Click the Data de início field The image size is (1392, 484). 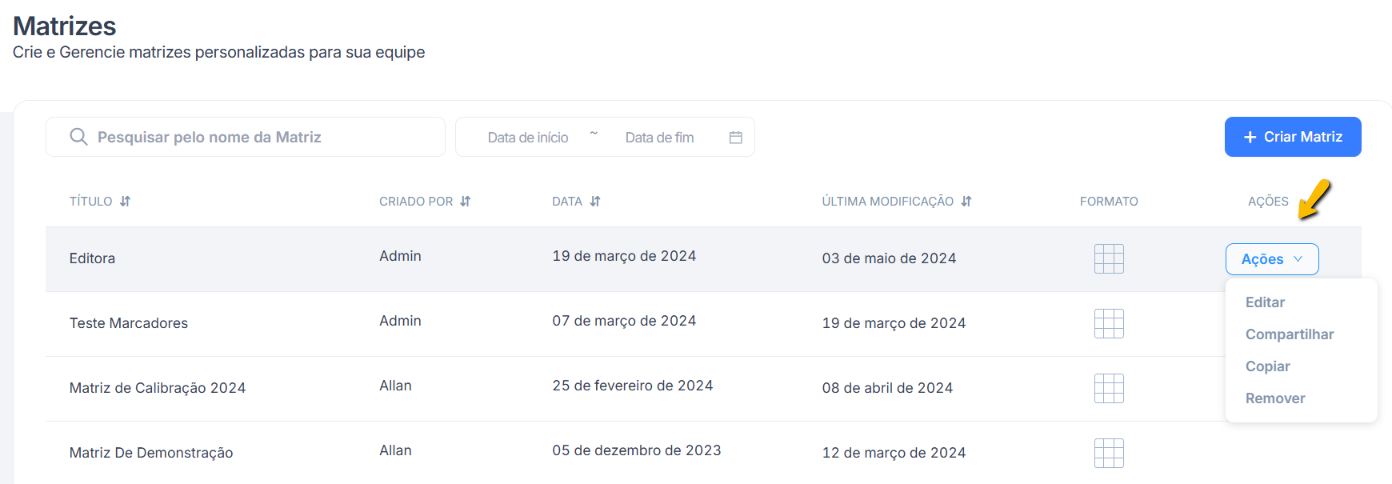(528, 138)
